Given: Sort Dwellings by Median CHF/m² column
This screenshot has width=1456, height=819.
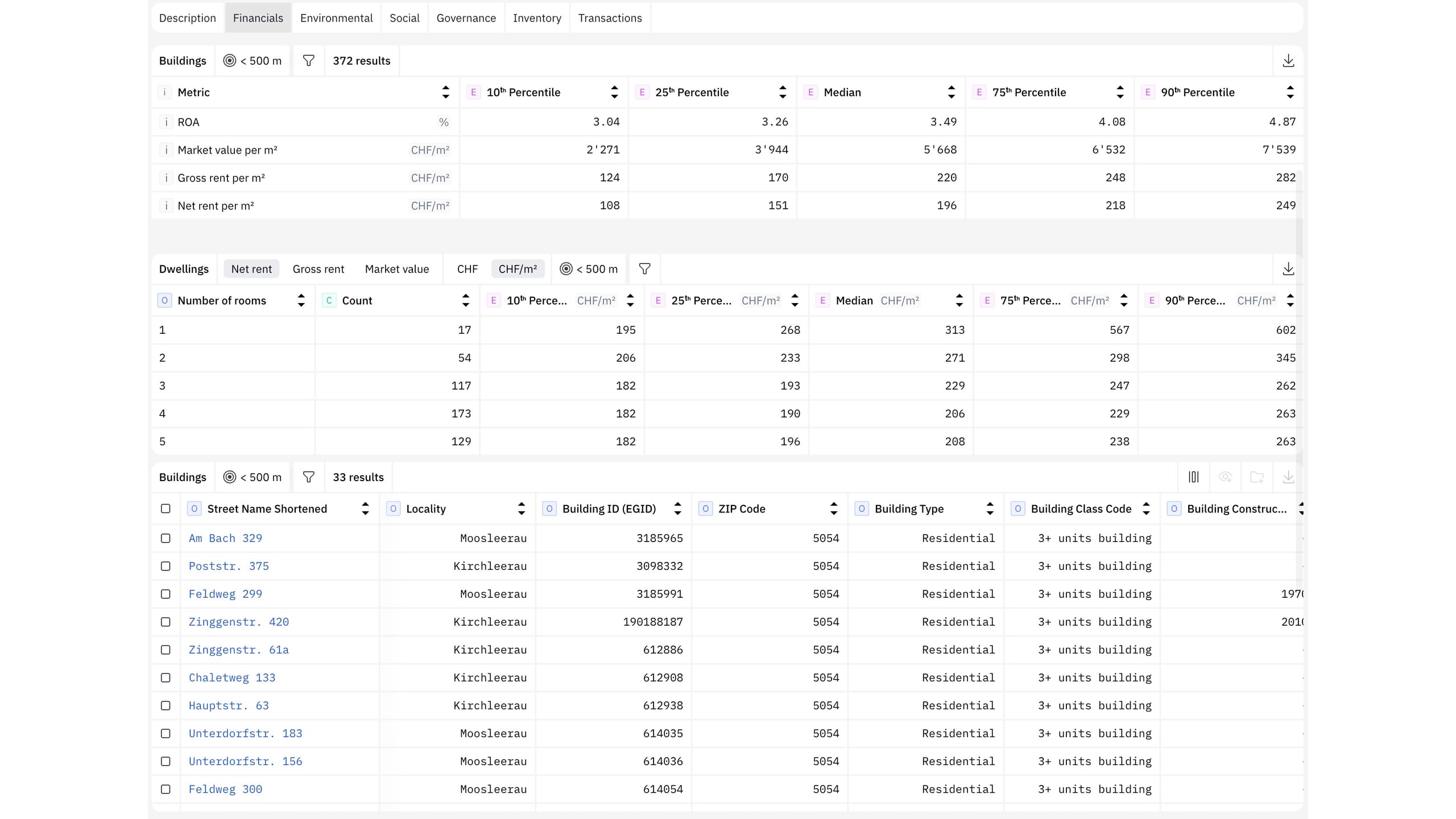Looking at the screenshot, I should [x=959, y=300].
